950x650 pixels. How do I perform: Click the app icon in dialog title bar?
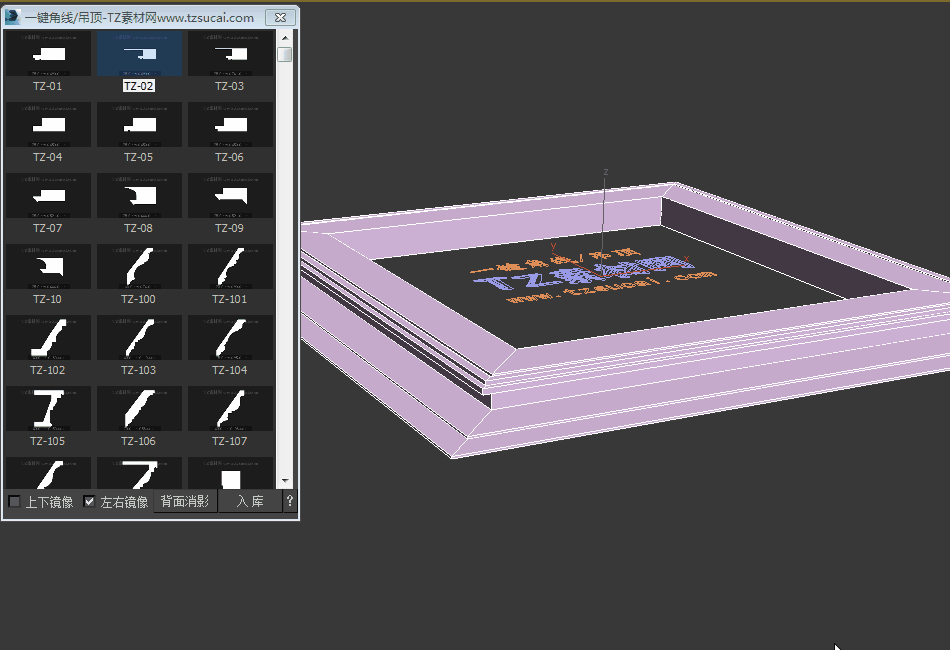[x=12, y=17]
